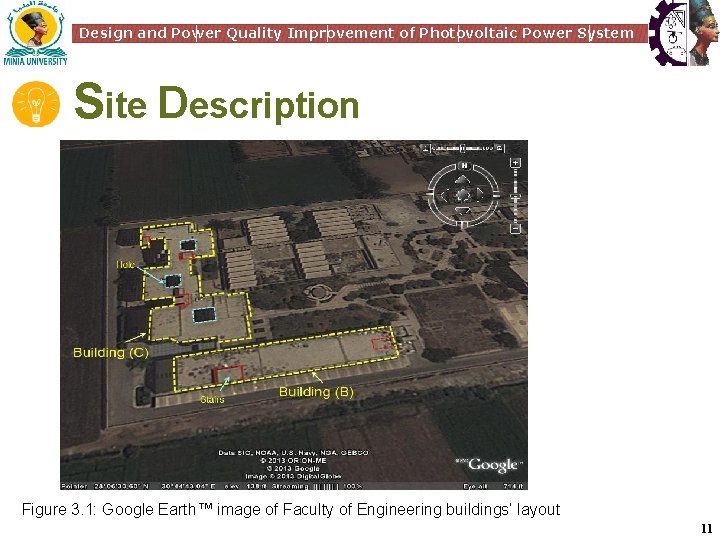Click the compass North (N) marker
Image resolution: width=720 pixels, height=540 pixels.
(464, 165)
